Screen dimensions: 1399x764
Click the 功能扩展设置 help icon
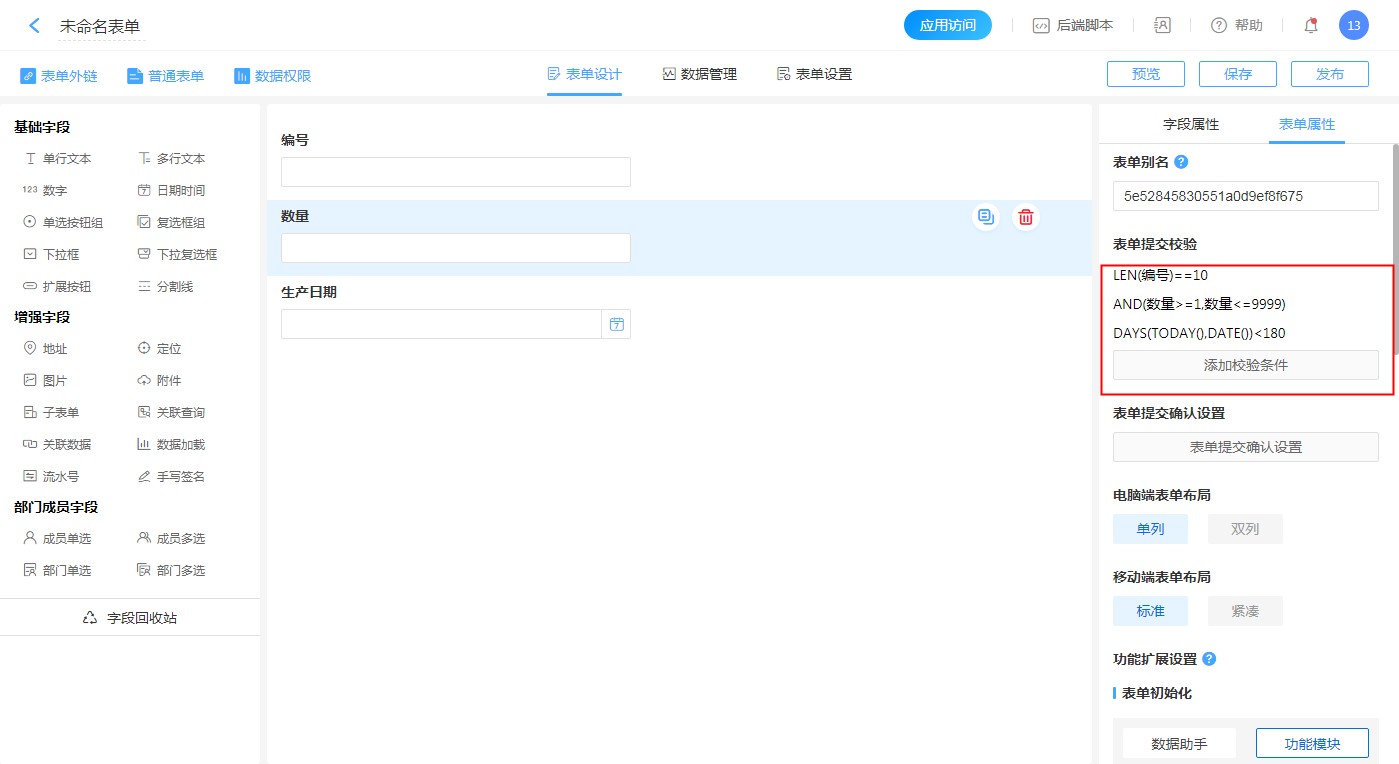tap(1209, 659)
